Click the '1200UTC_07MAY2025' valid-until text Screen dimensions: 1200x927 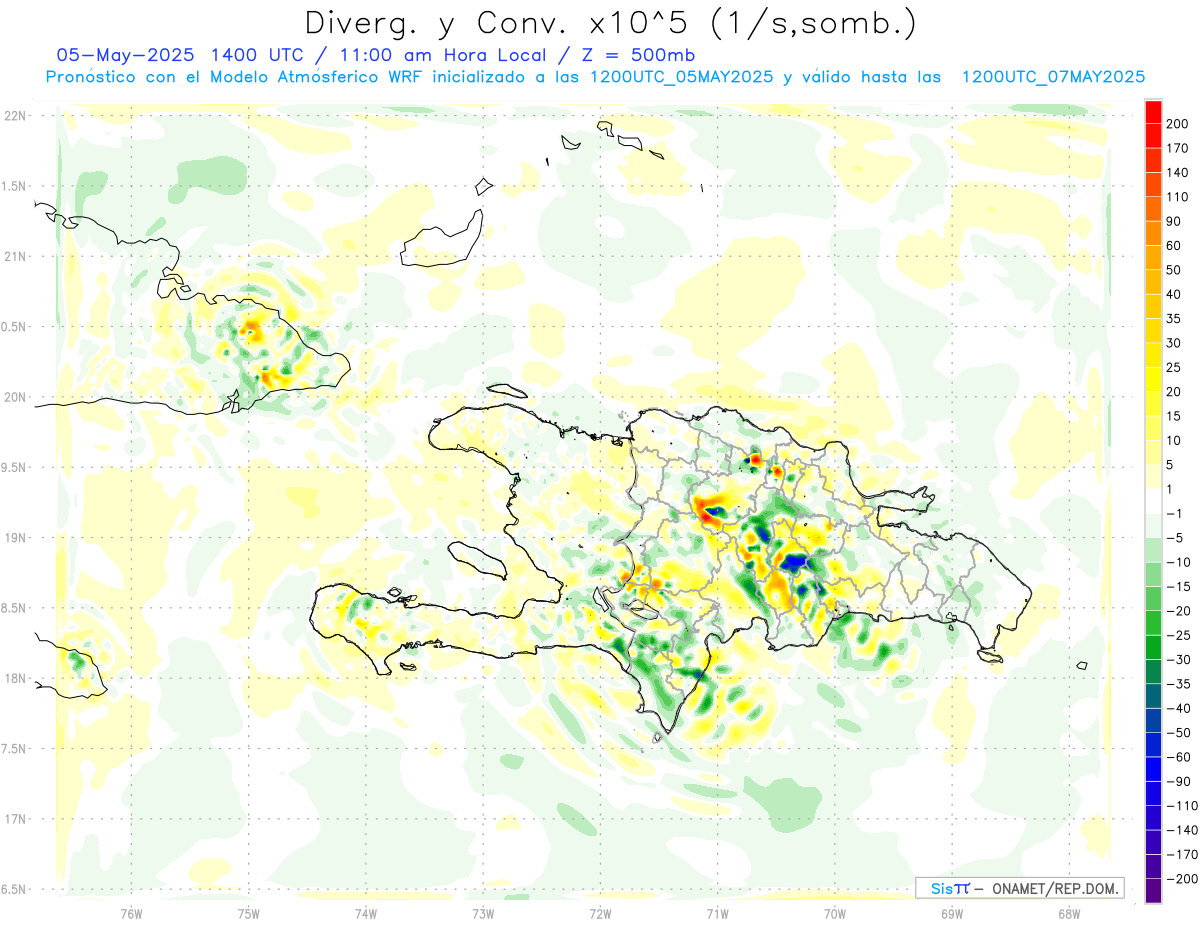(x=1053, y=77)
